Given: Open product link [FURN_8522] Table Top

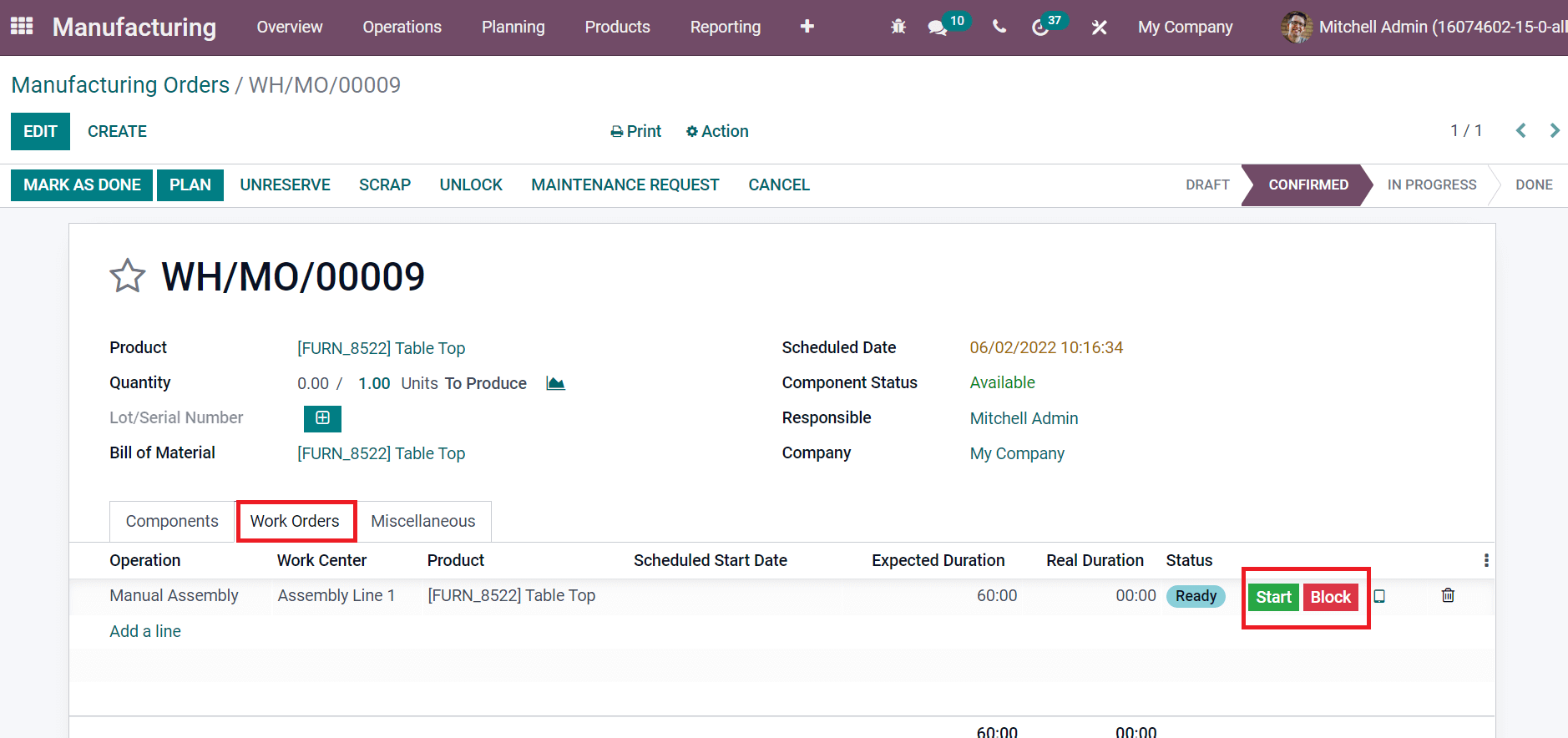Looking at the screenshot, I should [382, 348].
